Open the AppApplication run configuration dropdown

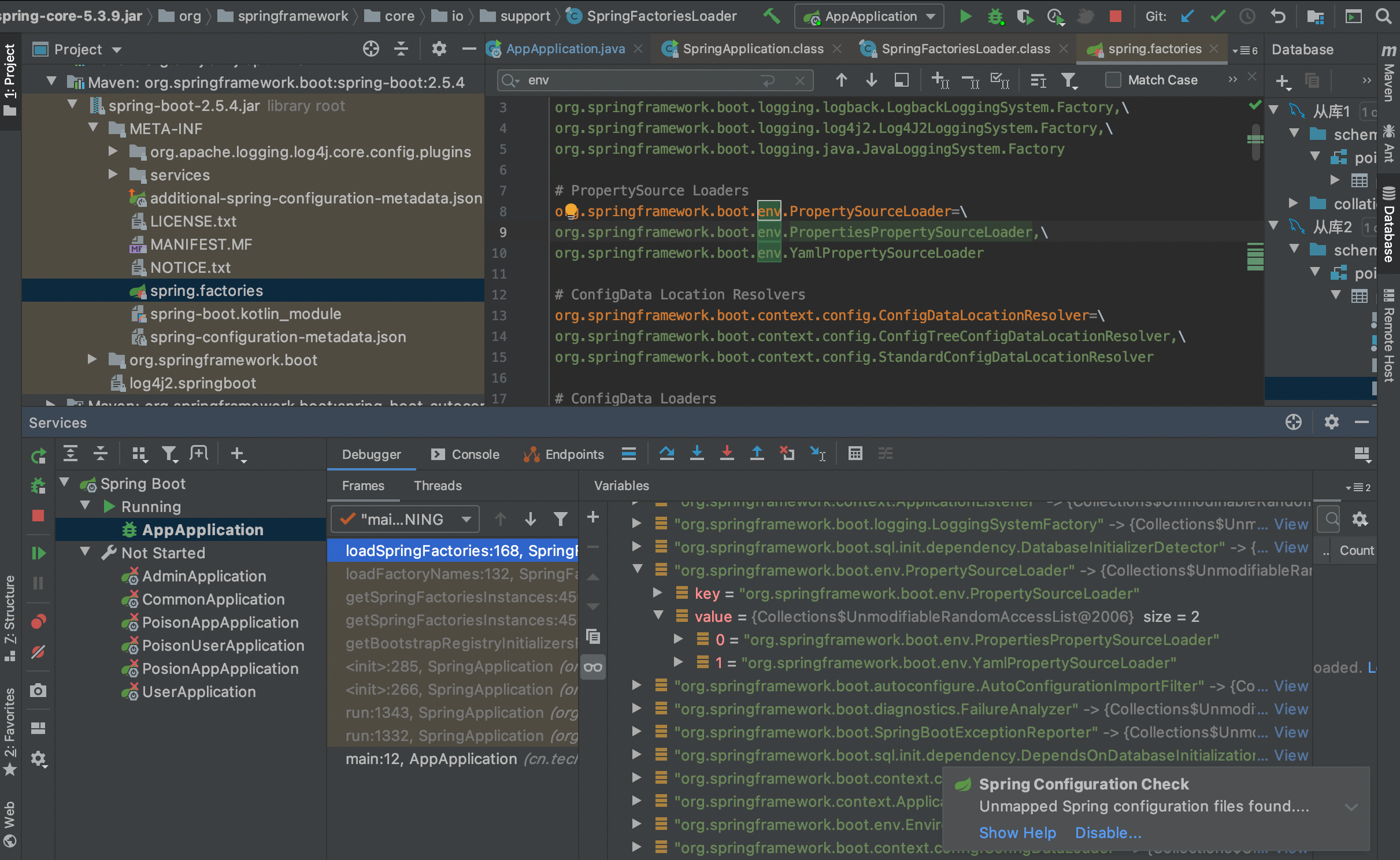click(x=869, y=16)
